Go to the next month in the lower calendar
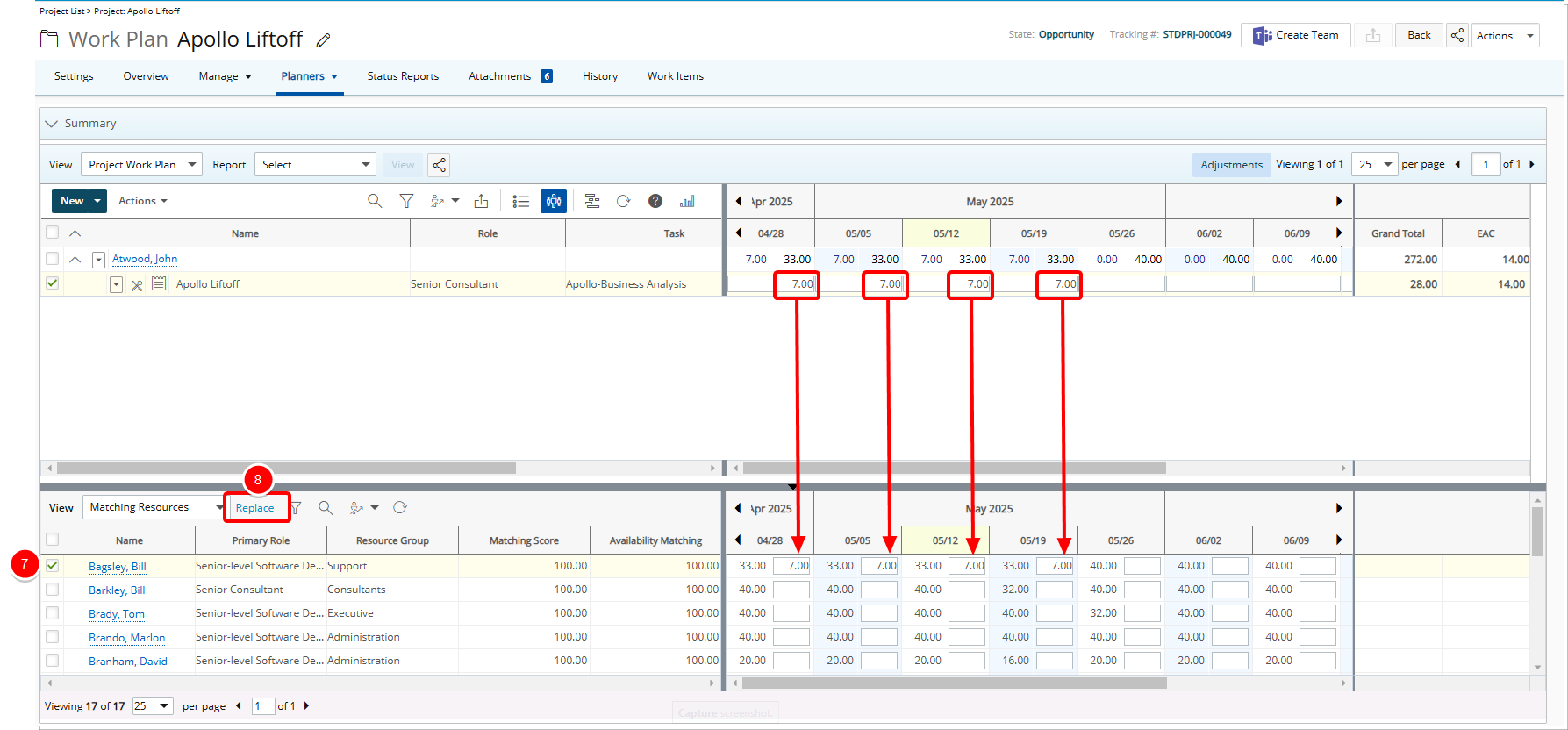The height and width of the screenshot is (730, 1568). pos(1339,508)
